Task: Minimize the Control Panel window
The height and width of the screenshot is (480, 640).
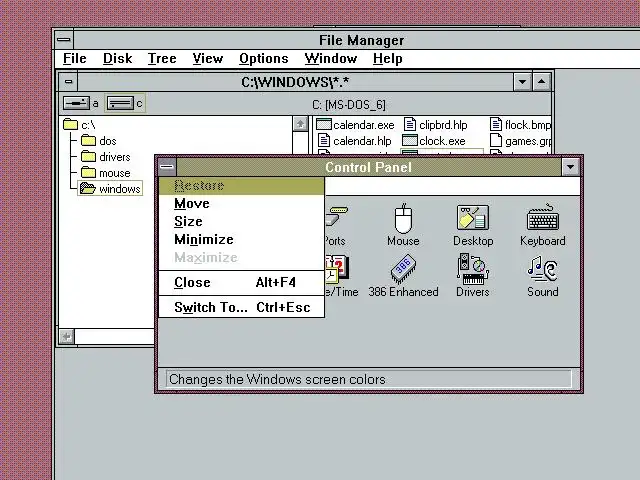Action: 570,167
